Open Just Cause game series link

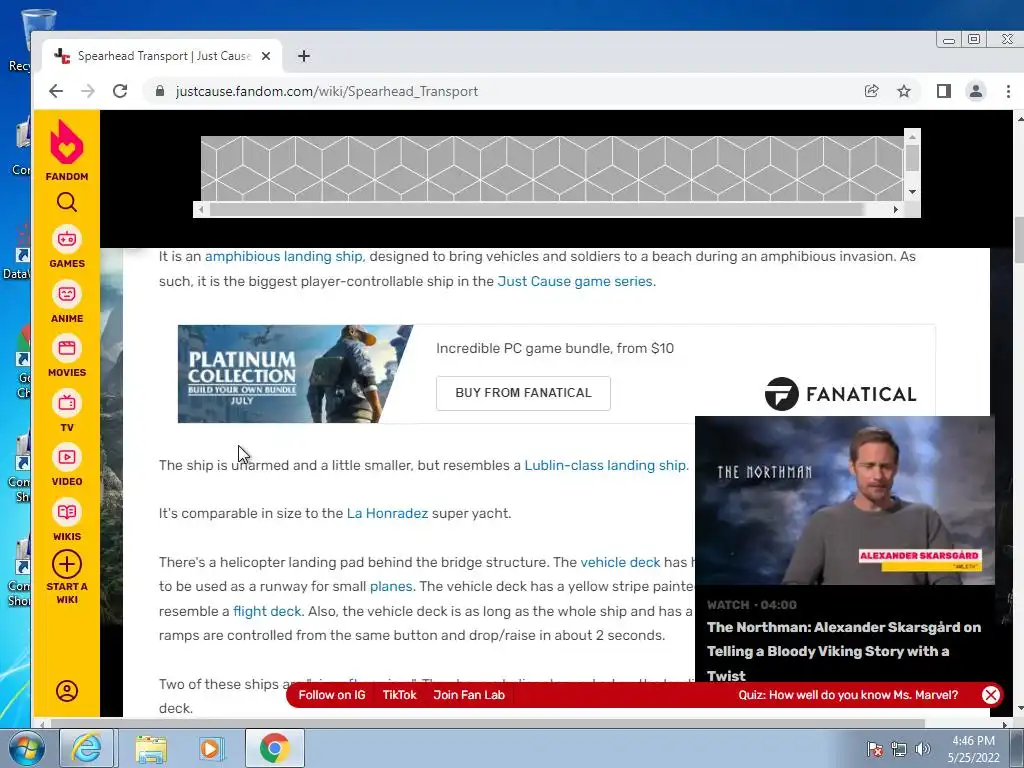click(x=575, y=281)
